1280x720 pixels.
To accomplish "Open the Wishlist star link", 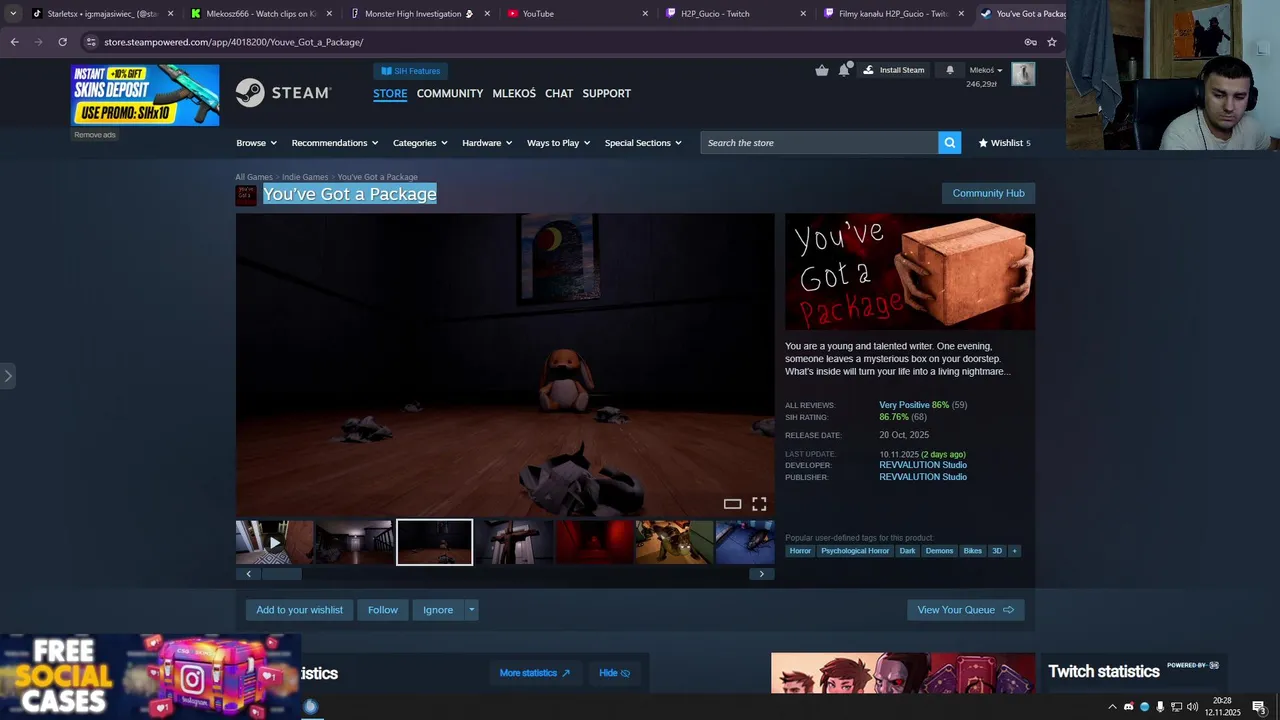I will pyautogui.click(x=1004, y=143).
